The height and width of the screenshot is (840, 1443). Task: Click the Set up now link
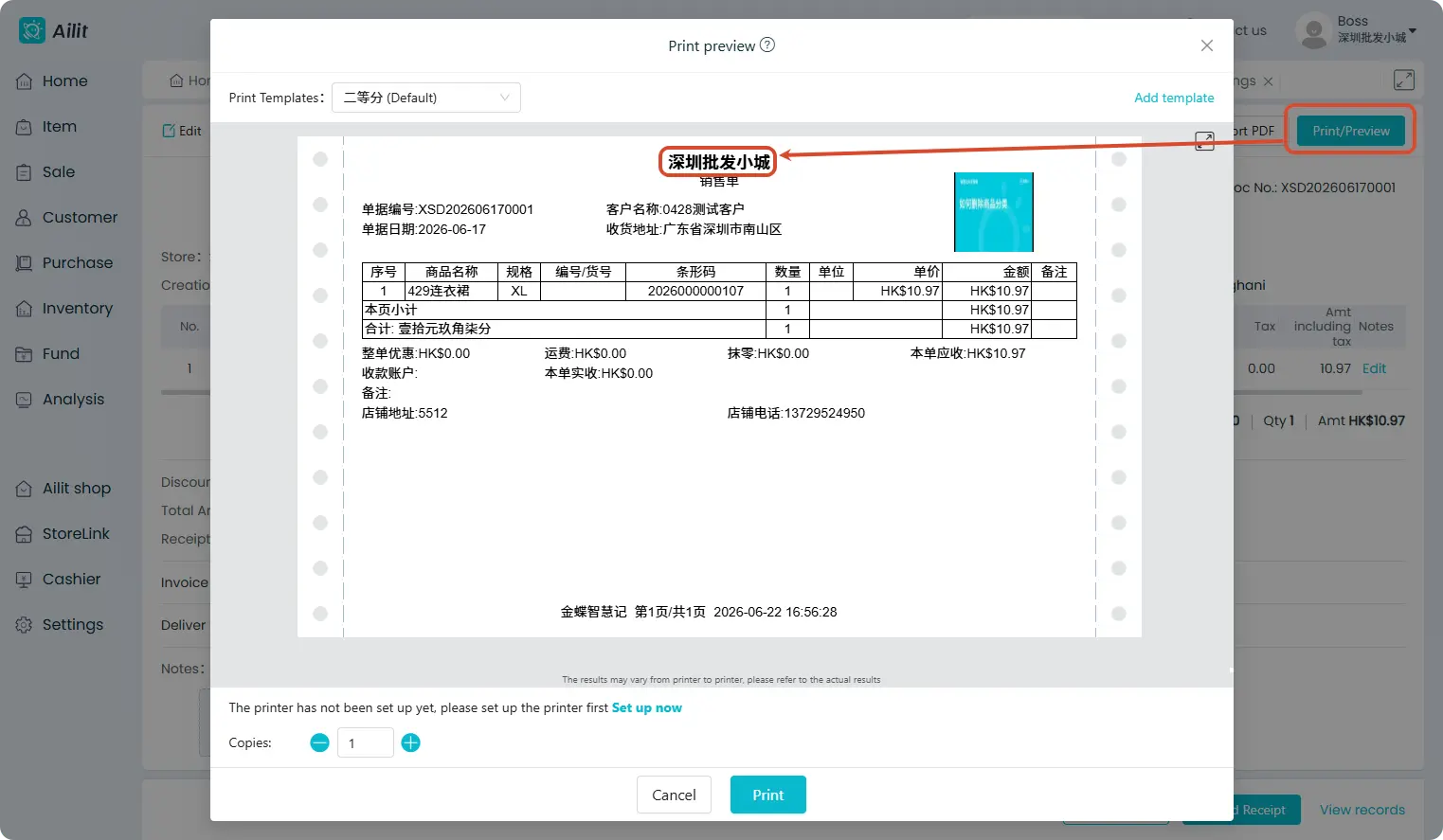pyautogui.click(x=647, y=707)
